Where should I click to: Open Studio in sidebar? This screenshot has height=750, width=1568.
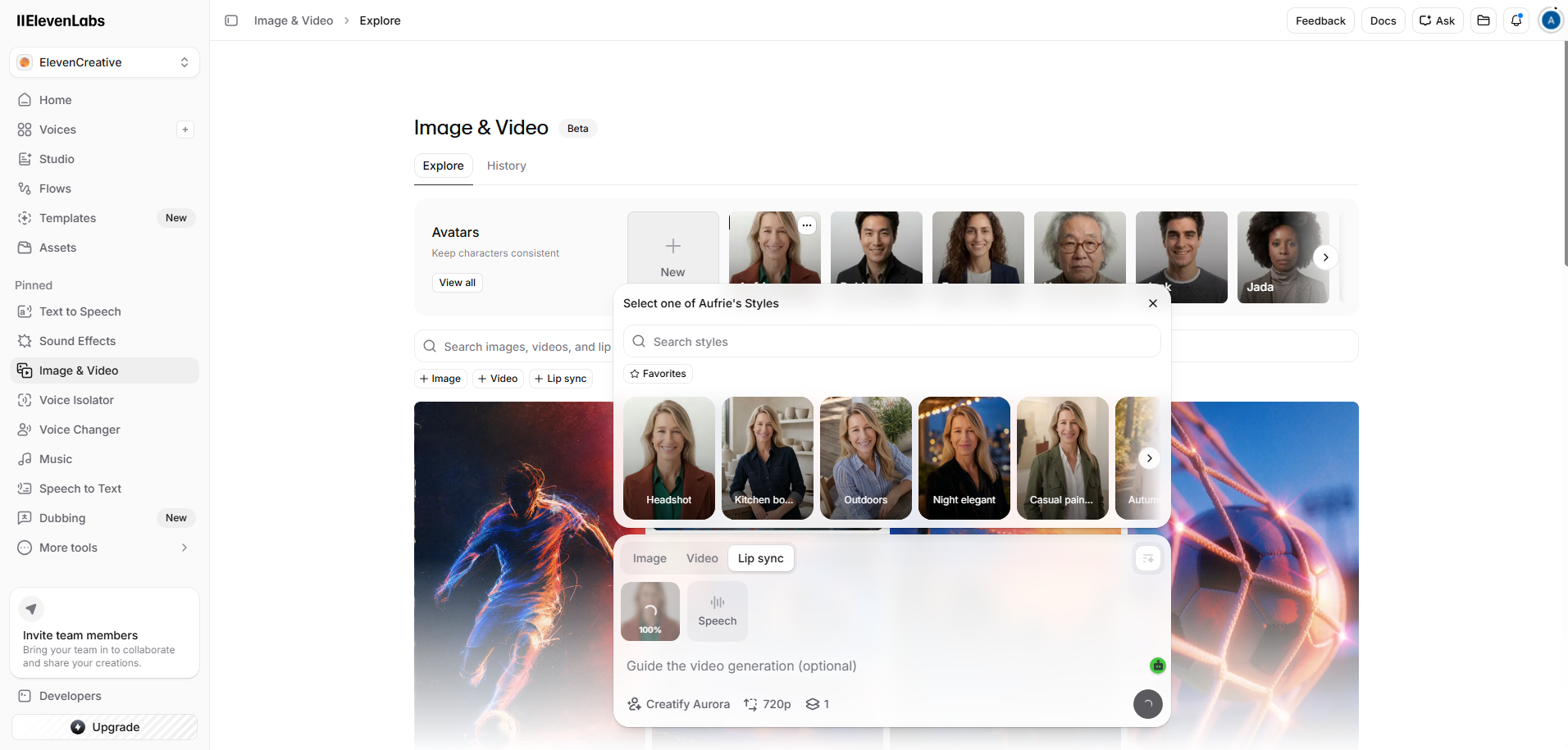tap(104, 159)
